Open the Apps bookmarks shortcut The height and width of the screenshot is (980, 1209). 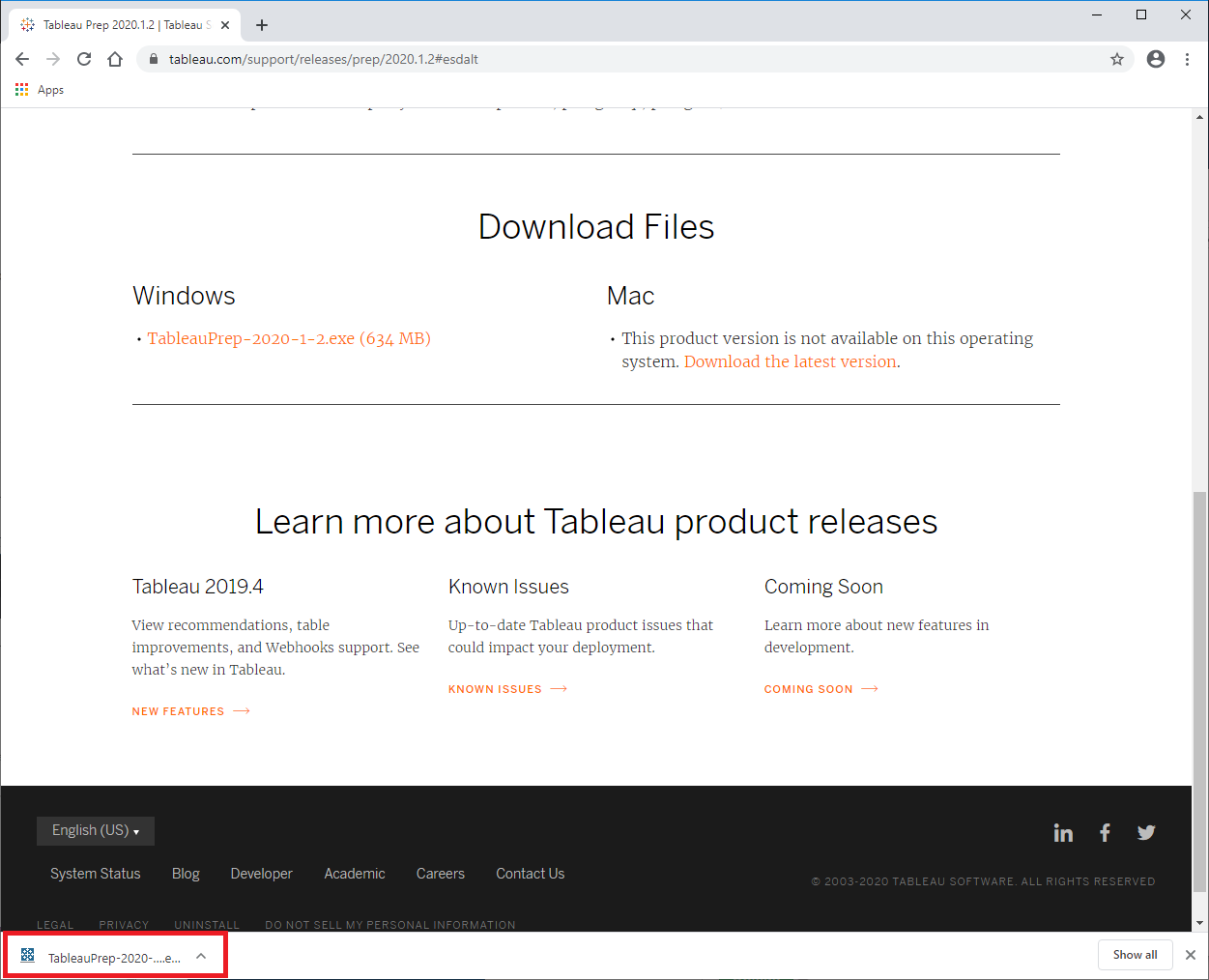pyautogui.click(x=40, y=90)
